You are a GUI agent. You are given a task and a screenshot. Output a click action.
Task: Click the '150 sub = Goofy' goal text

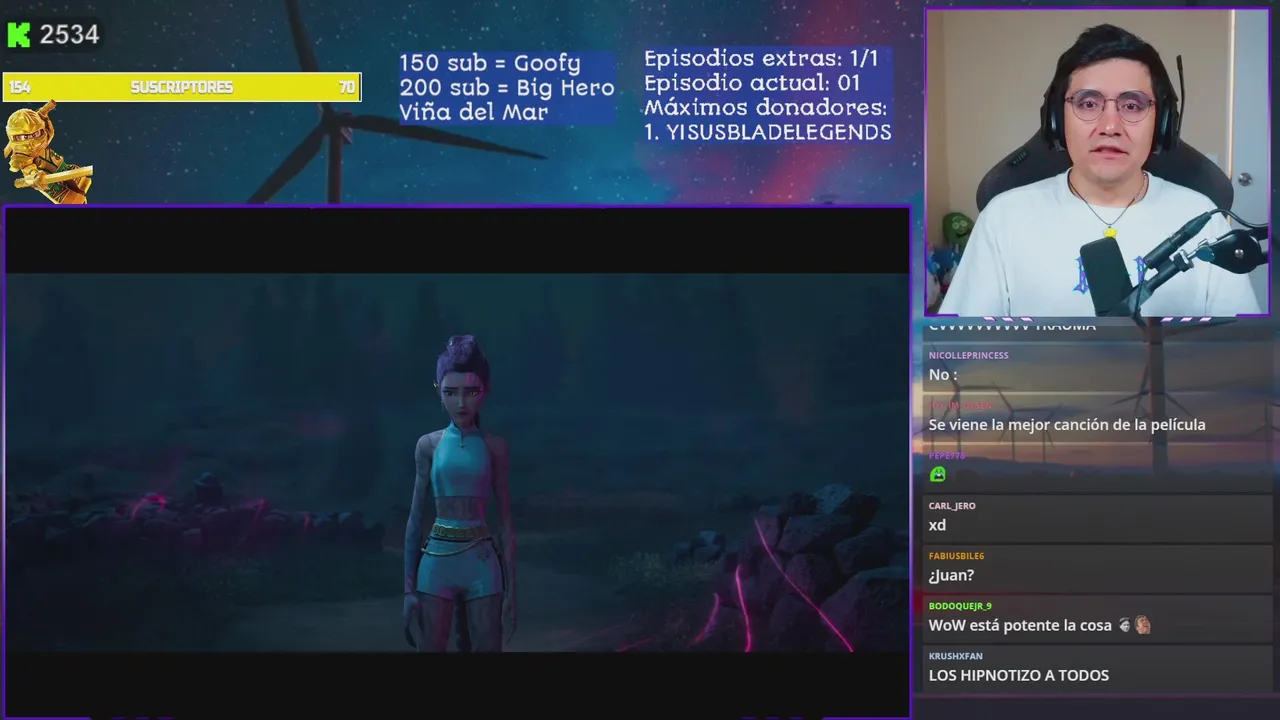coord(490,63)
